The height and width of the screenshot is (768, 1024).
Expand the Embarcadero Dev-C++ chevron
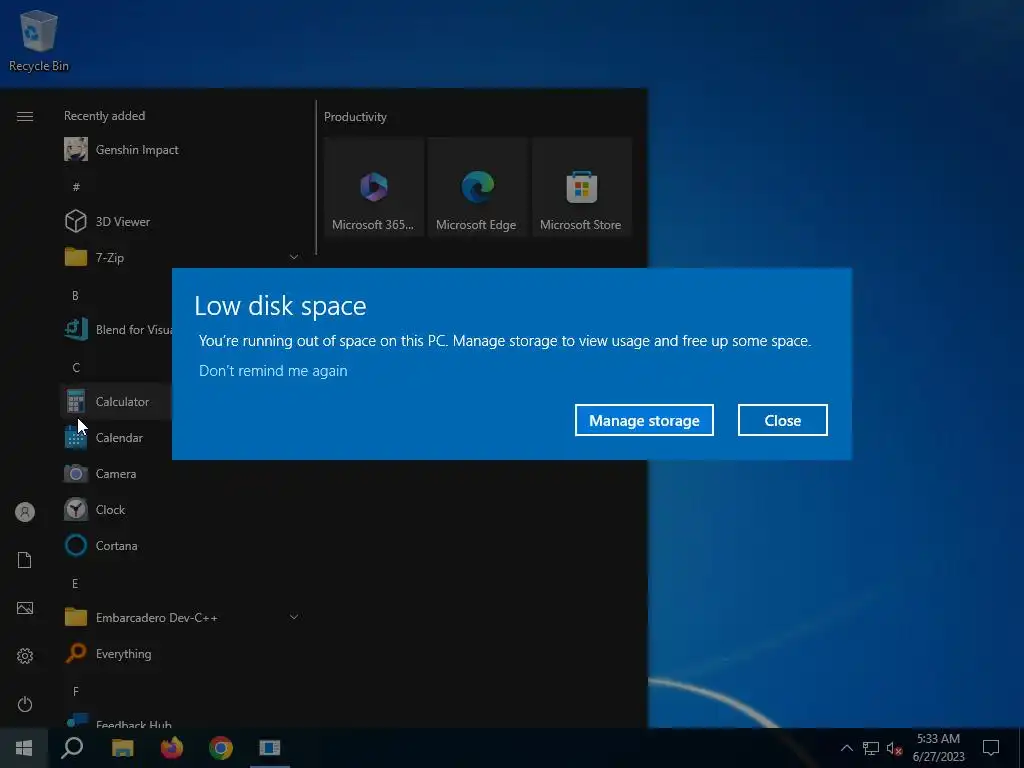[294, 617]
